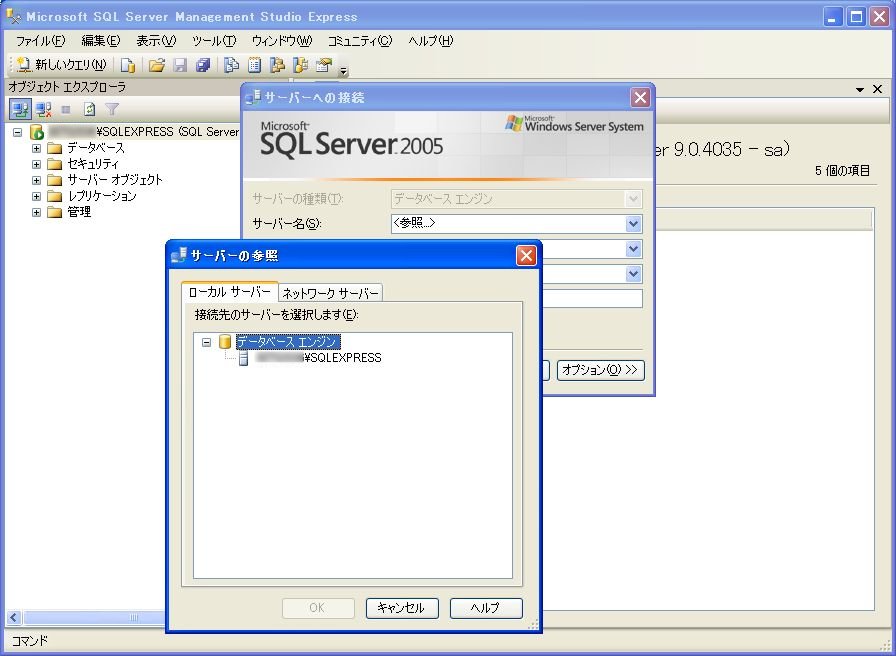Select the セキュリティ tree item

(93, 164)
